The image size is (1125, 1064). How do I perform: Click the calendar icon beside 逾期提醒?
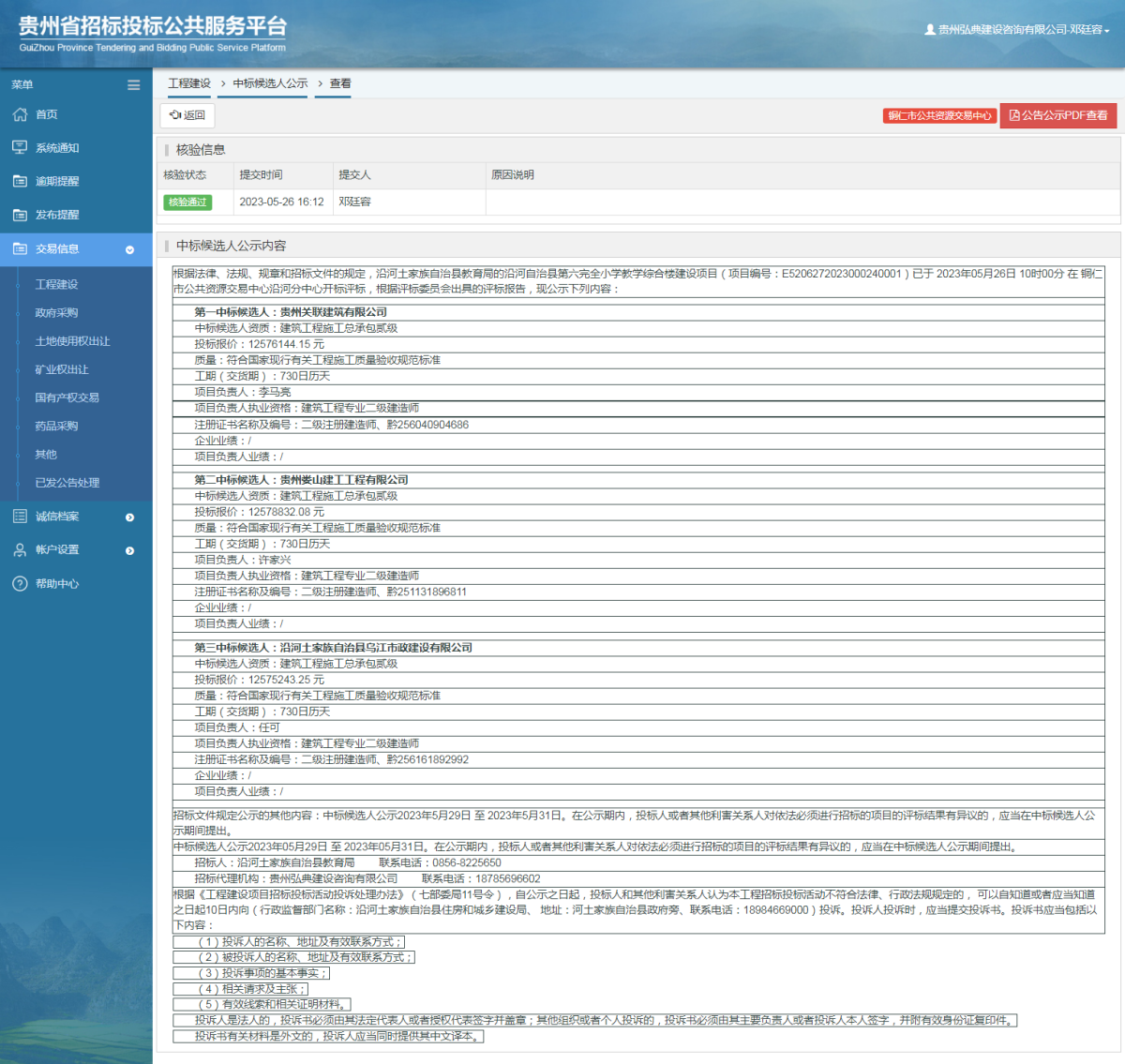click(20, 181)
